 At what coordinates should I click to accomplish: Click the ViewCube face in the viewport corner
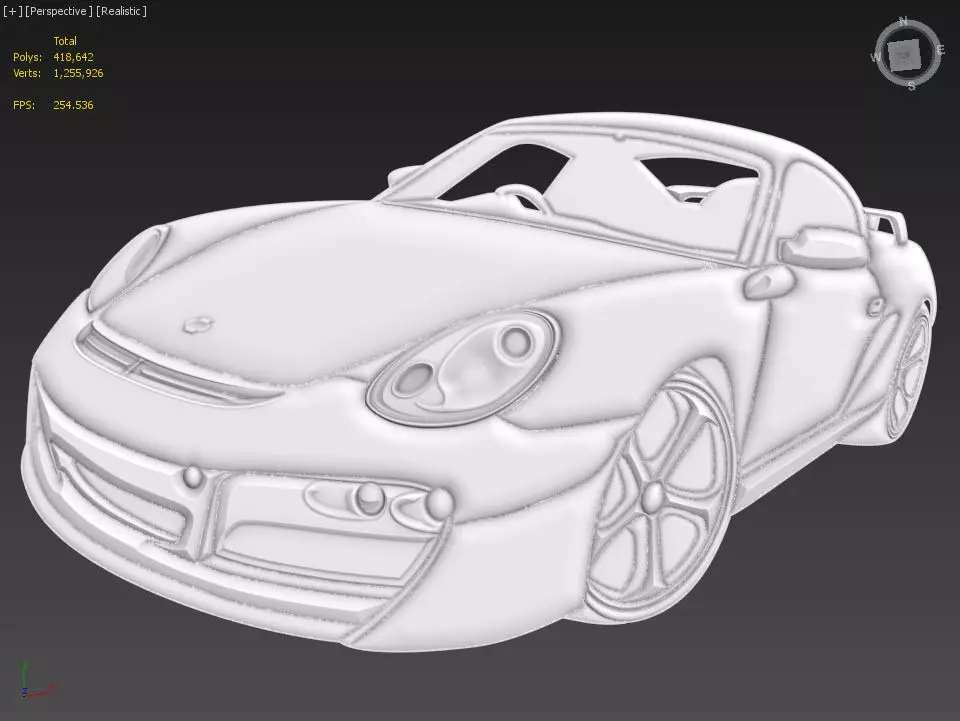coord(904,55)
